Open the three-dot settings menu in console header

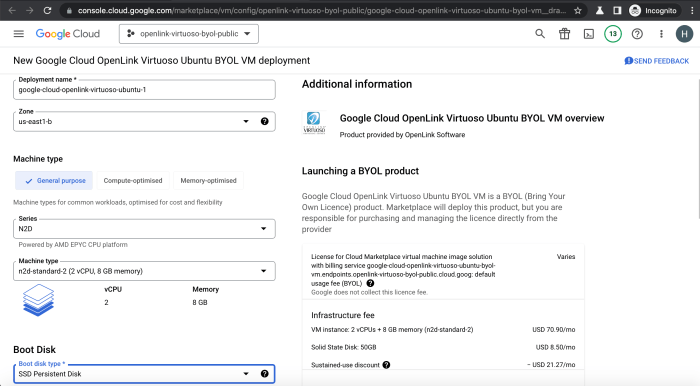point(661,34)
